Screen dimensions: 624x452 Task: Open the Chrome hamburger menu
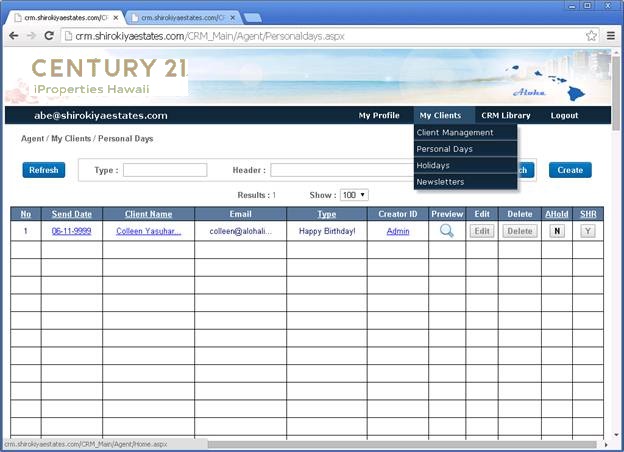(x=611, y=36)
